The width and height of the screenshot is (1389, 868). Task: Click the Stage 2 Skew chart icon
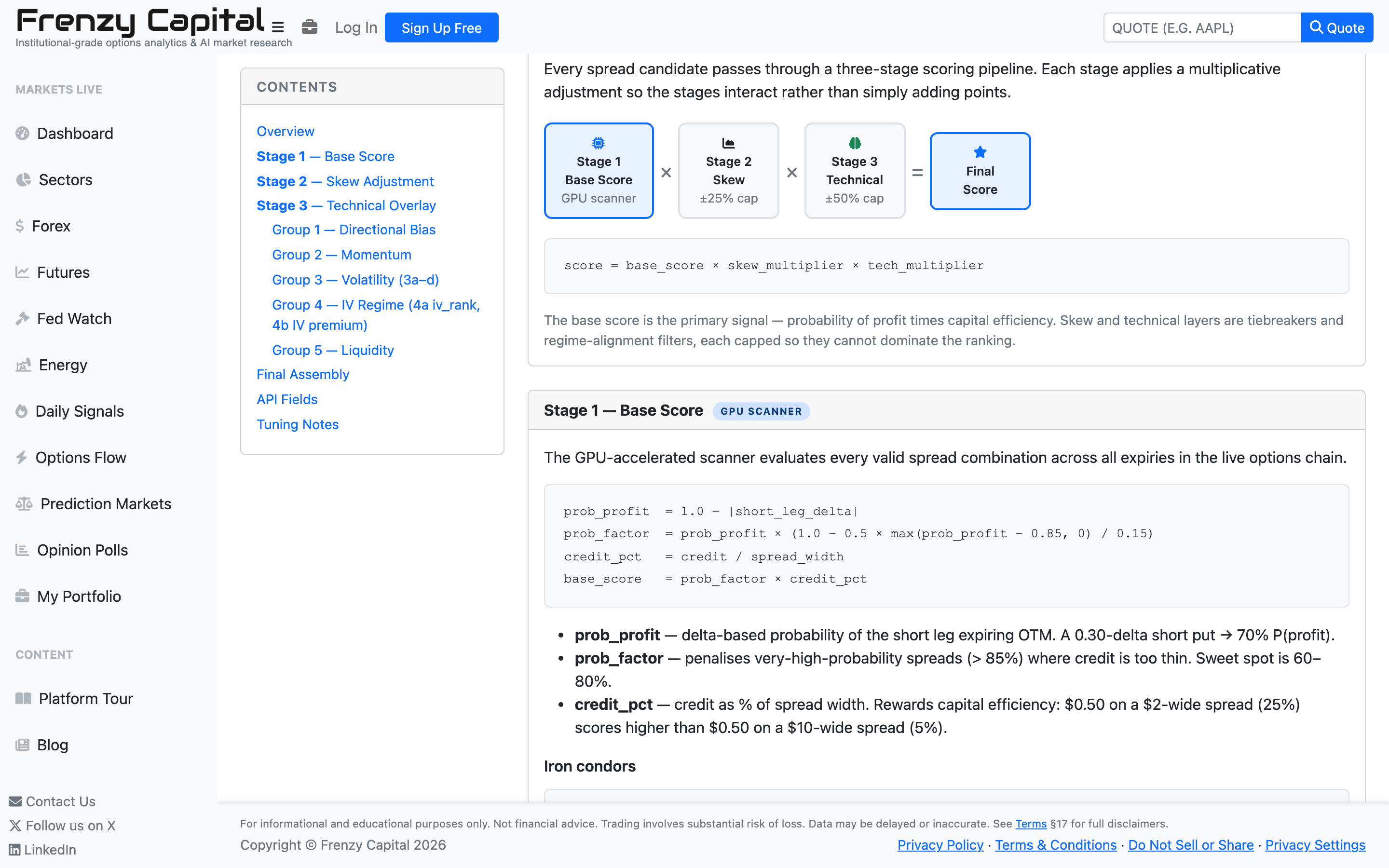(x=728, y=143)
